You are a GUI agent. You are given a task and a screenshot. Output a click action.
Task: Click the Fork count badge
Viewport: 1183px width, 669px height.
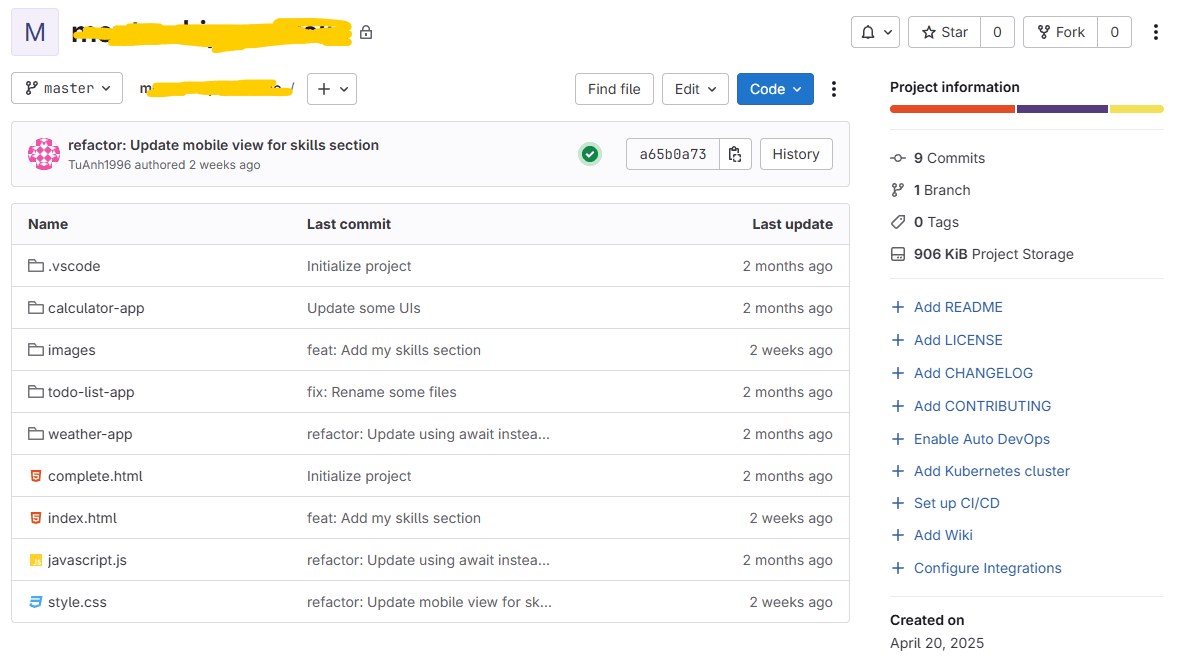coord(1114,31)
